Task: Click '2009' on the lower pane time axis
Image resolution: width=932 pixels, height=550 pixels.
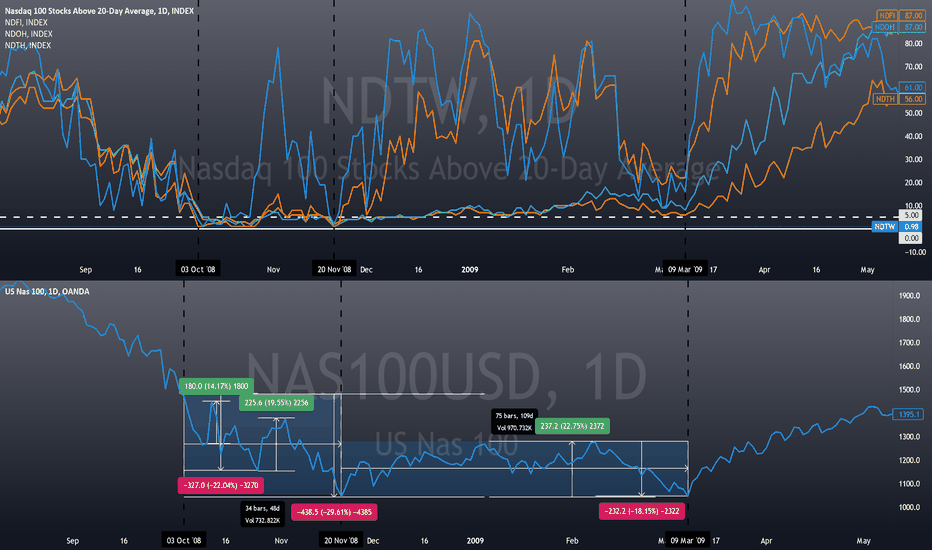Action: click(475, 541)
